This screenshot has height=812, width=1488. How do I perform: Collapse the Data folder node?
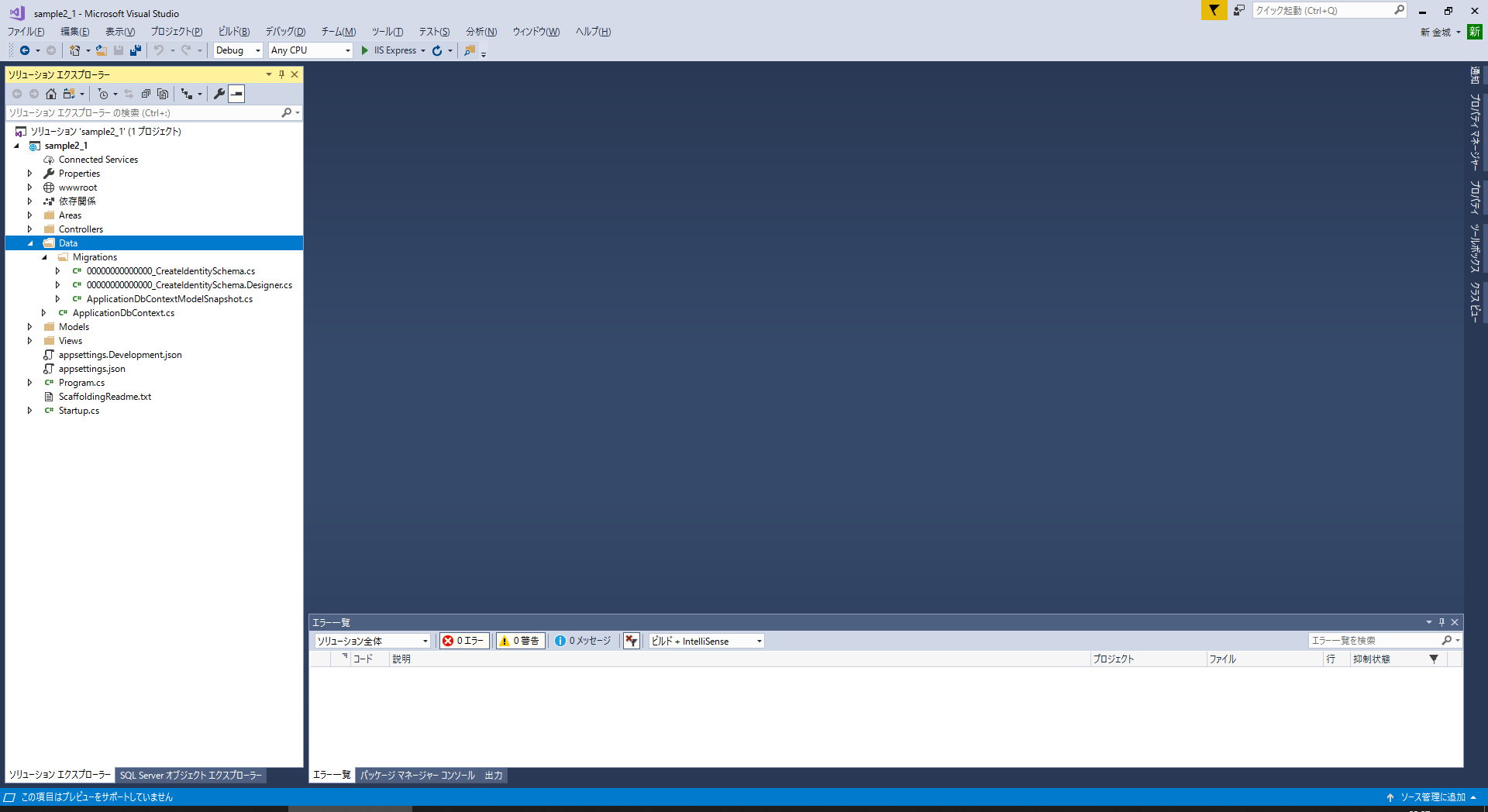31,243
